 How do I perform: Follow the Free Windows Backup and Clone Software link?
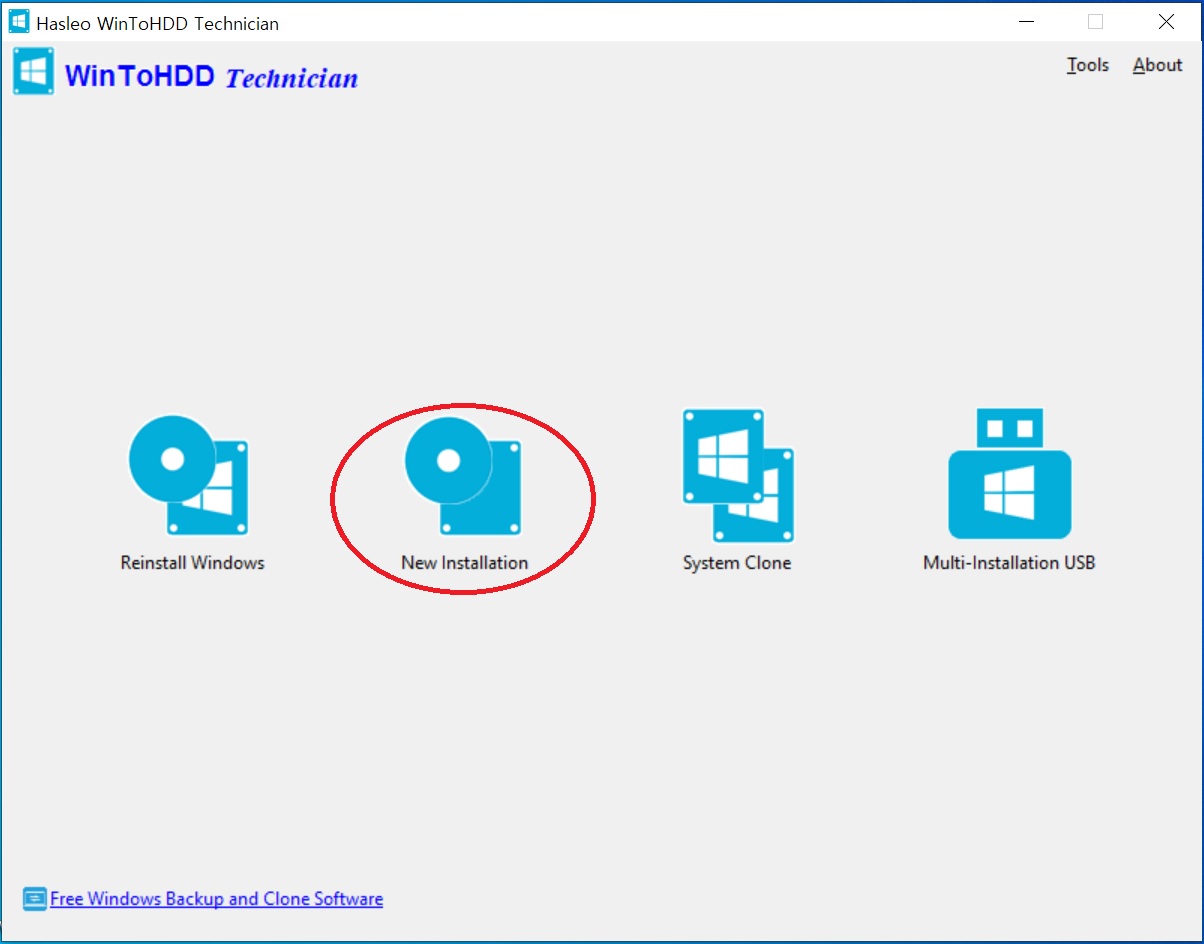pos(217,899)
